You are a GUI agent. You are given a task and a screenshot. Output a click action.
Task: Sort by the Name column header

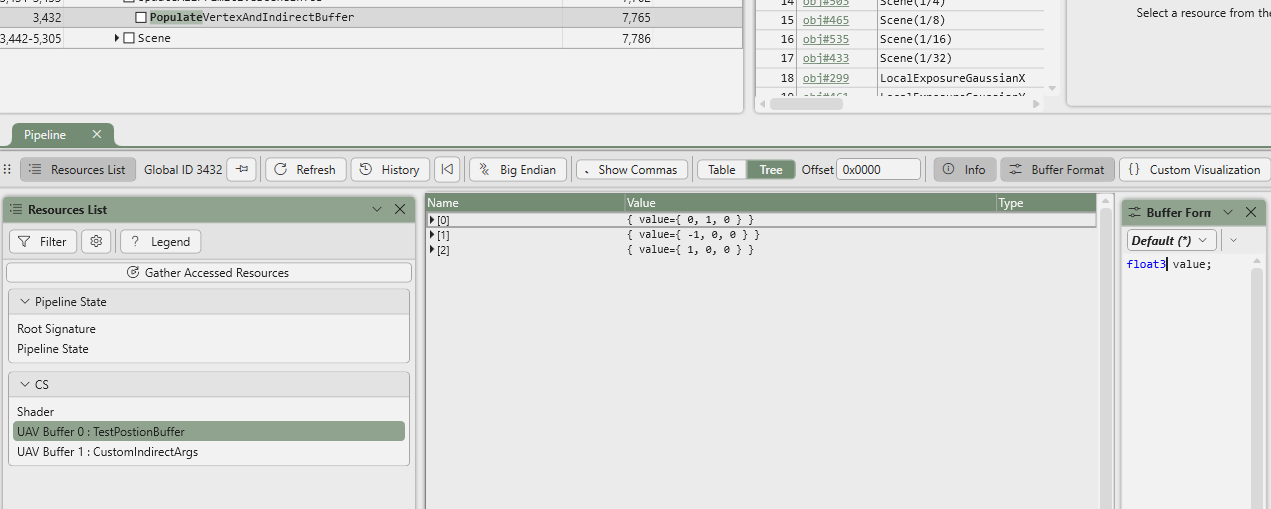[x=525, y=203]
